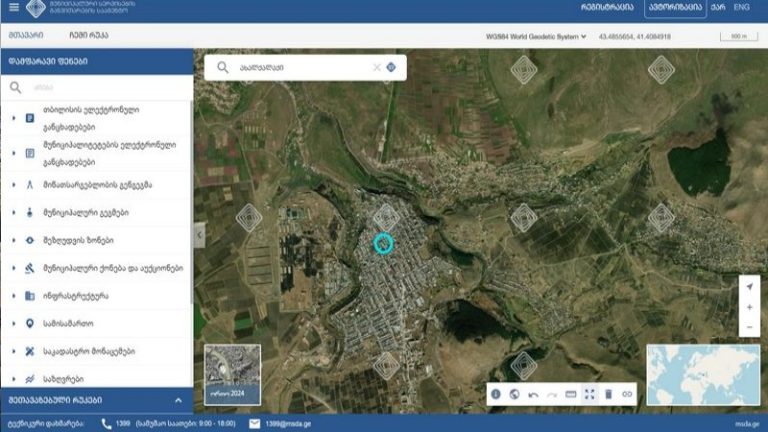Screen dimensions: 768x432
Task: Click the locate-me arrow button
Action: pos(749,287)
